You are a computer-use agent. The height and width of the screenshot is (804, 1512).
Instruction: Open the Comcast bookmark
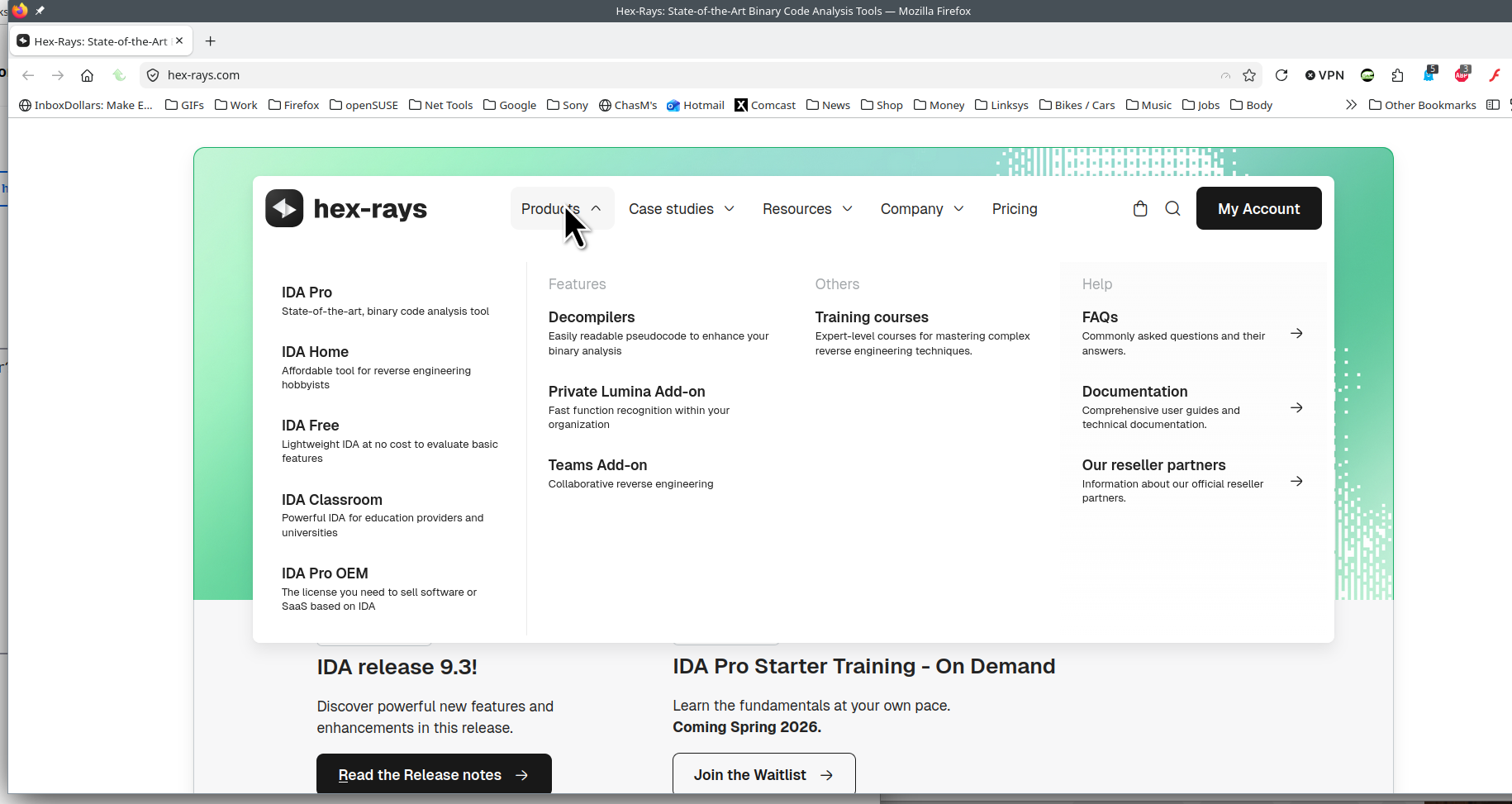[x=765, y=105]
